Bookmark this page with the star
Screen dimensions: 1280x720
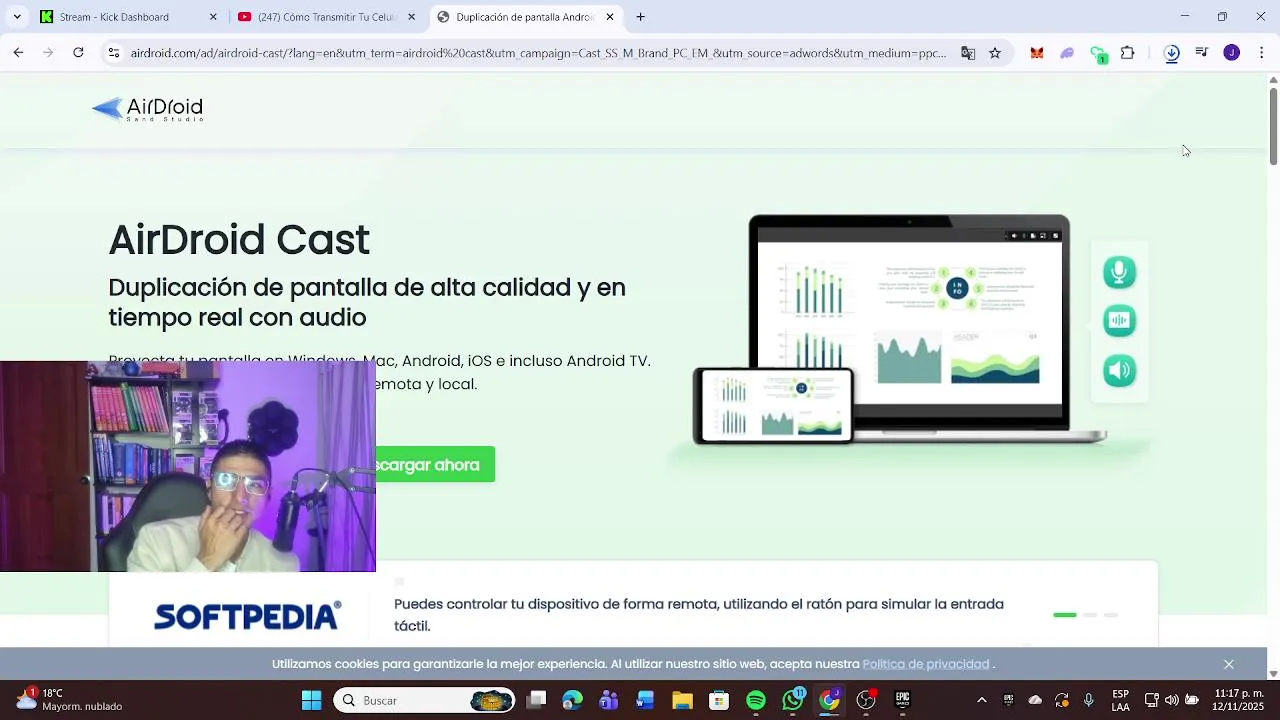tap(995, 53)
